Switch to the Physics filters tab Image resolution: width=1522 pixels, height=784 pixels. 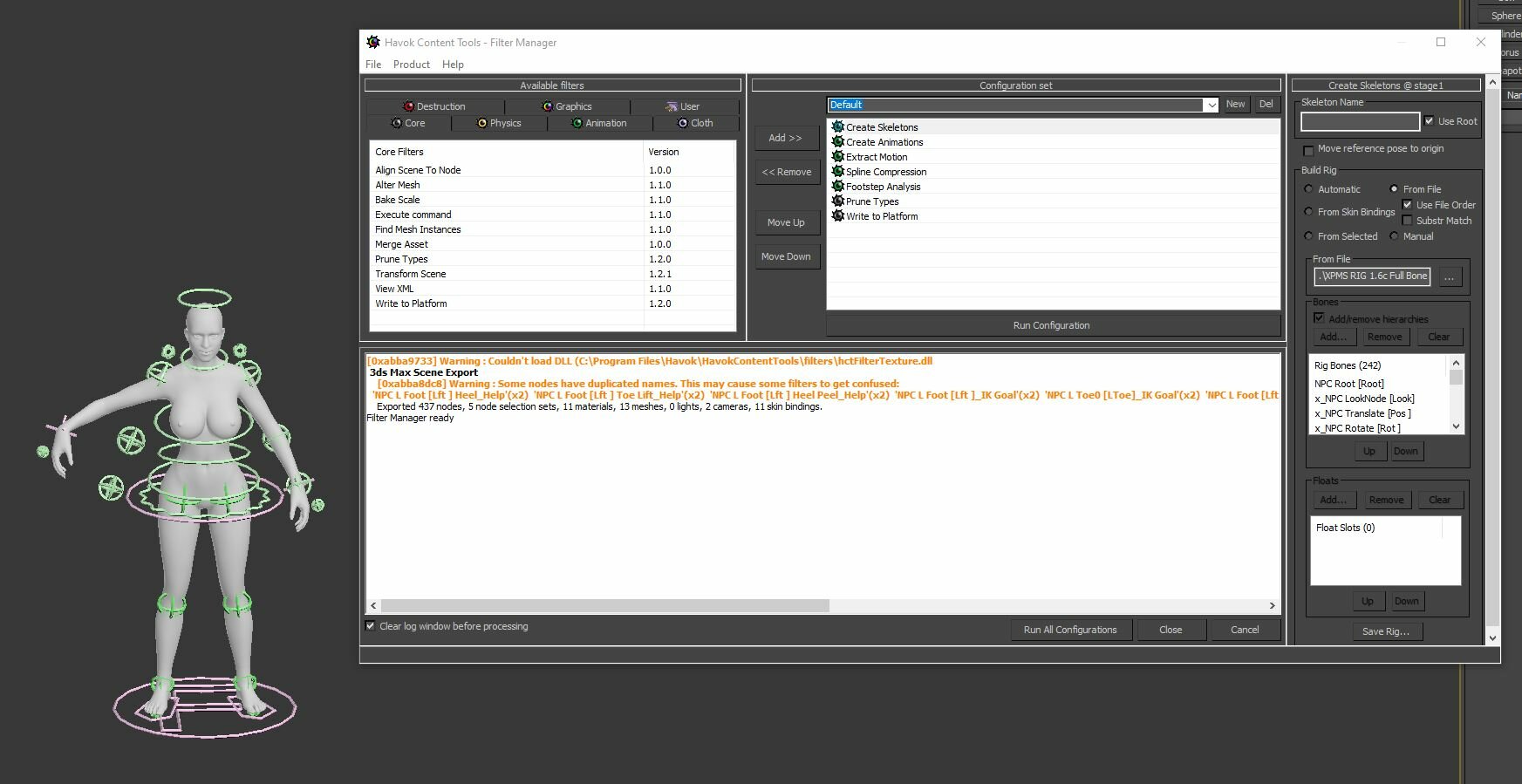tap(499, 123)
